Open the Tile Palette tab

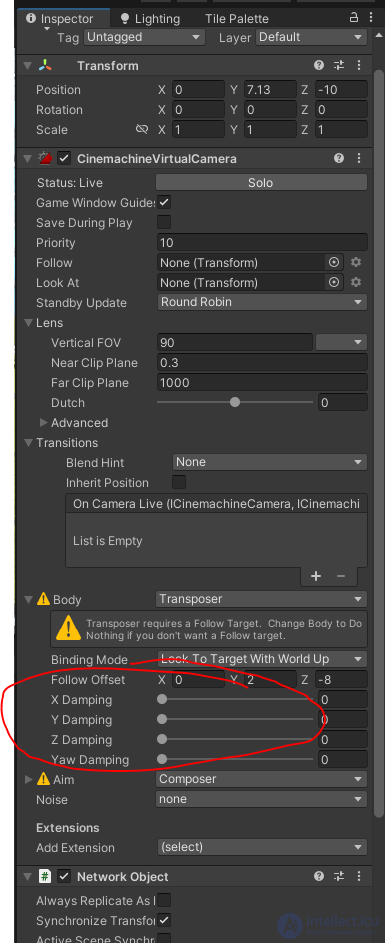[236, 19]
